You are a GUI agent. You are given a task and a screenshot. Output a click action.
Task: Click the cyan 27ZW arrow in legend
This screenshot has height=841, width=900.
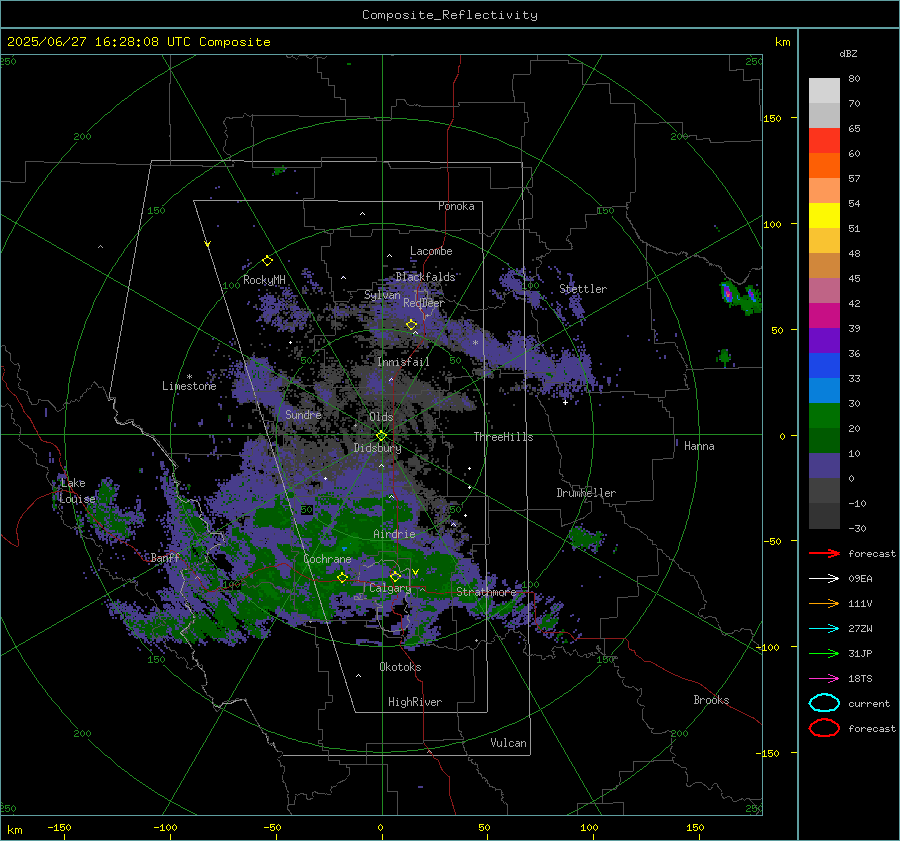tap(824, 629)
